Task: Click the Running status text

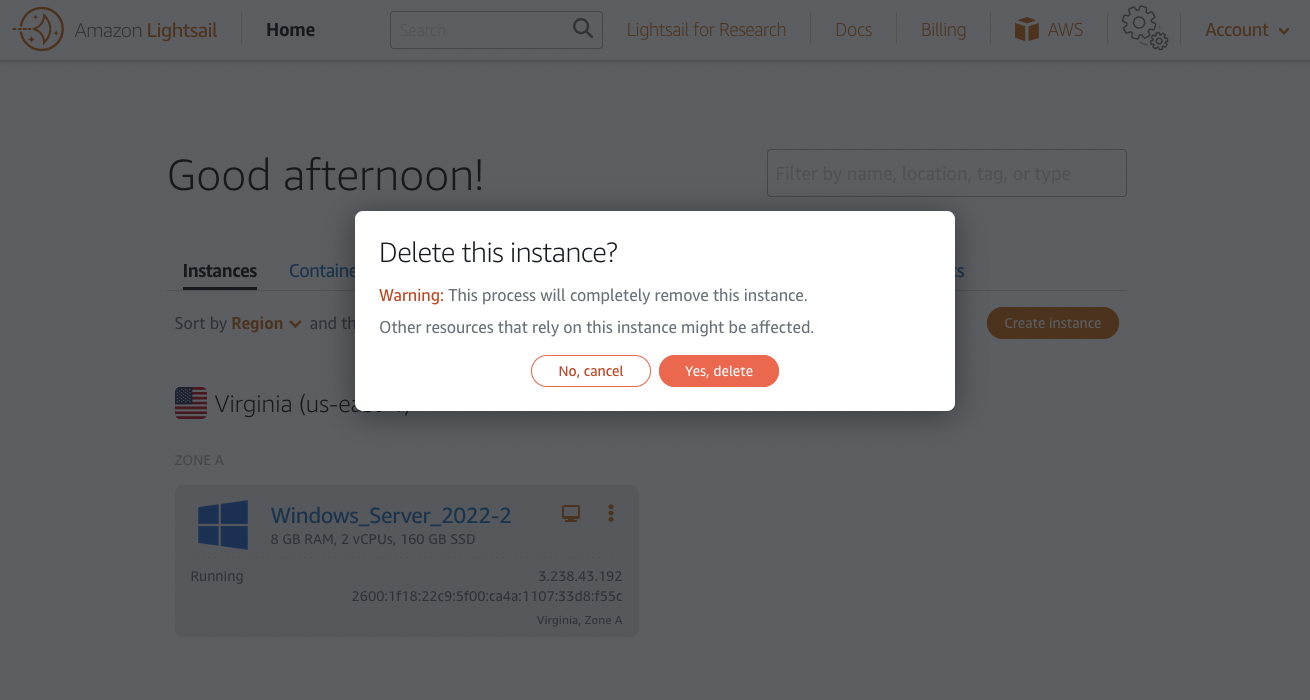Action: point(217,576)
